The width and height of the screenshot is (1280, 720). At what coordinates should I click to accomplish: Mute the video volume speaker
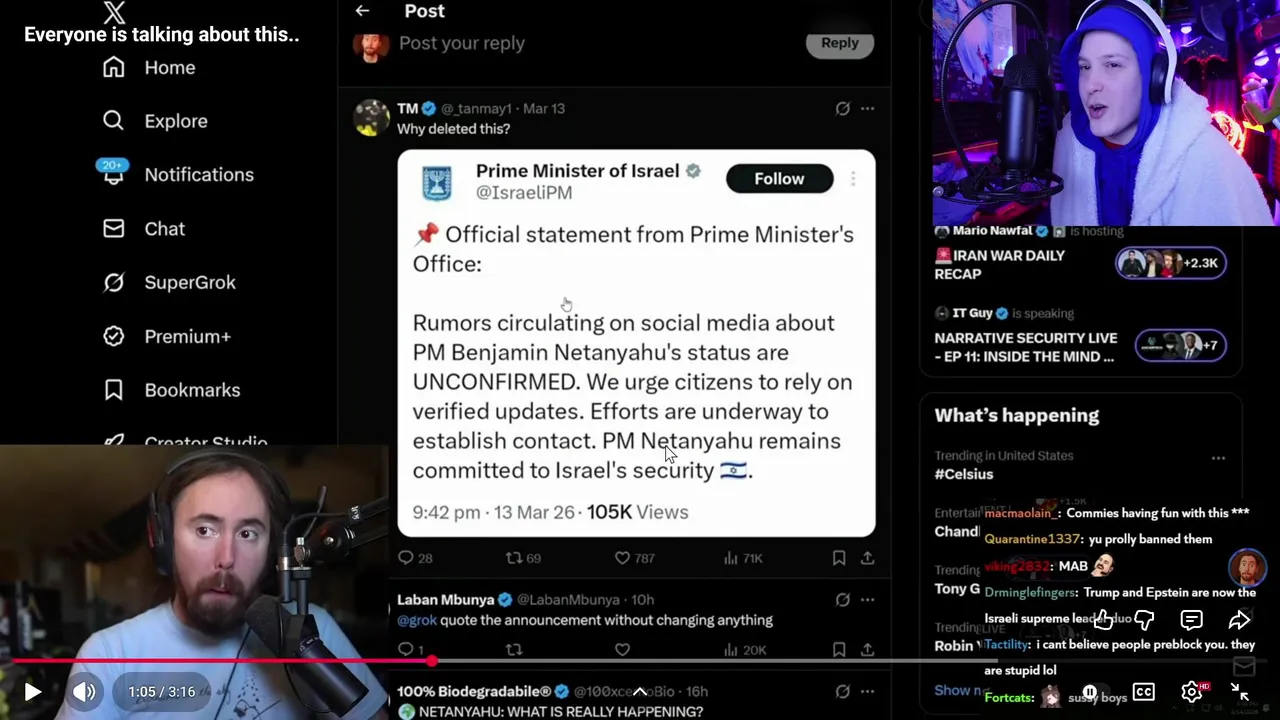[84, 692]
